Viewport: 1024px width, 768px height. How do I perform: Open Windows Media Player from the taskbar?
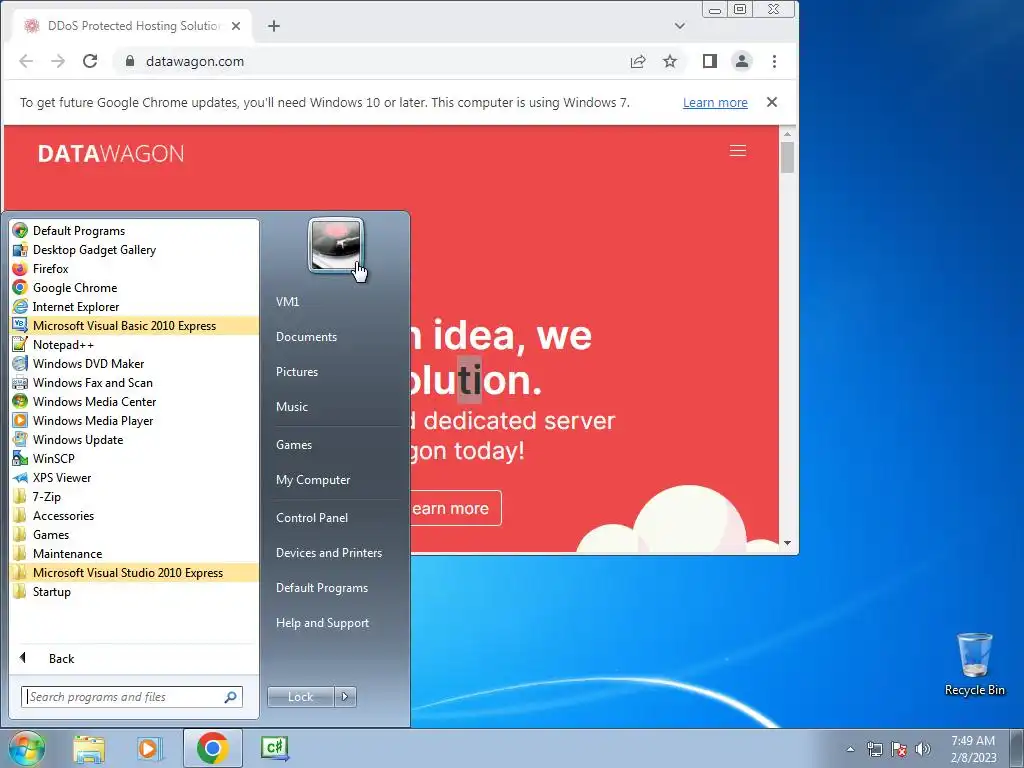point(150,748)
